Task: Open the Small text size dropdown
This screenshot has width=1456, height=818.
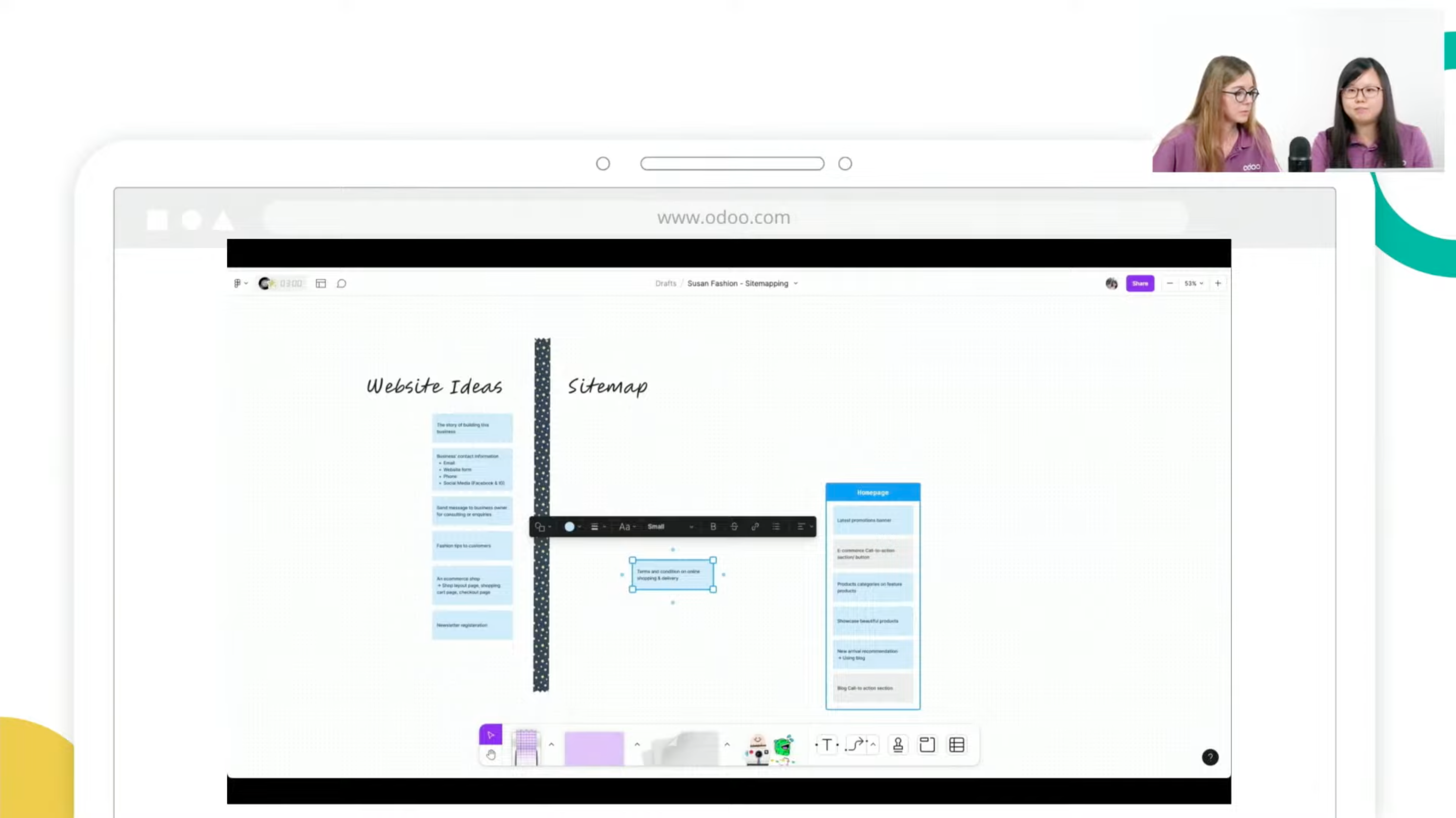Action: (x=670, y=527)
